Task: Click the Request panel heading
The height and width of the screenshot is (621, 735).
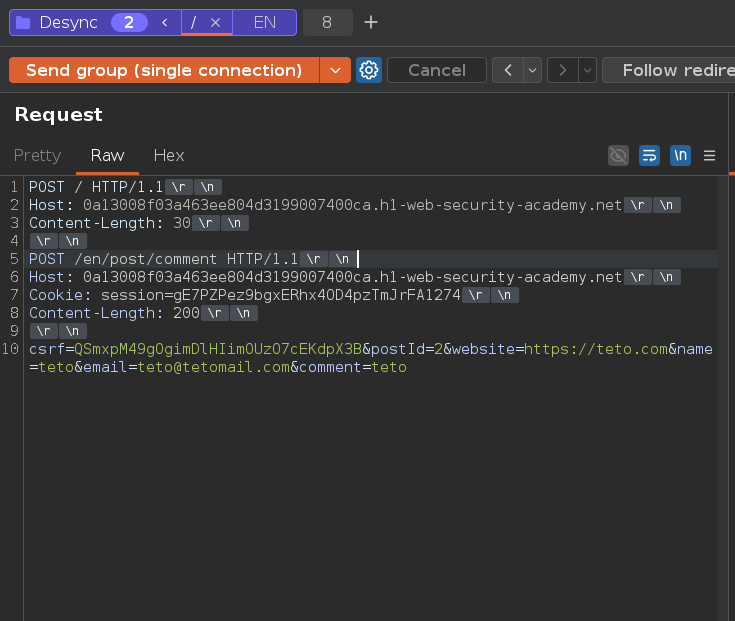Action: 59,114
